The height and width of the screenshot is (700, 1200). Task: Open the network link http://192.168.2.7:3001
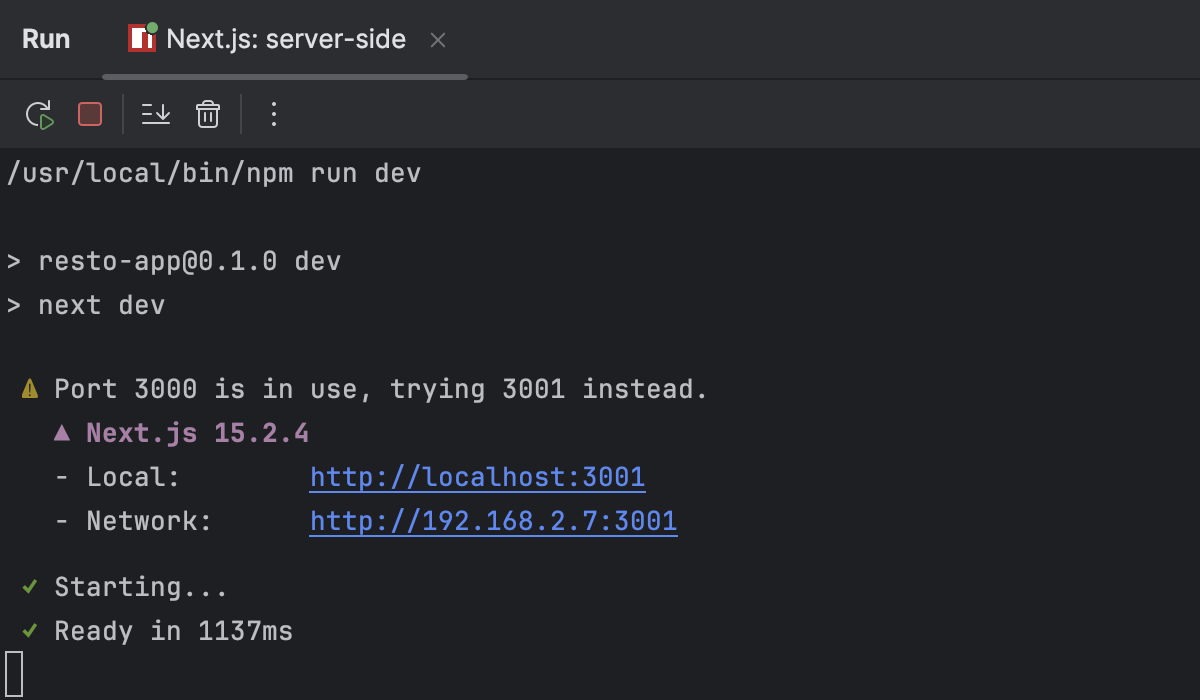(x=493, y=520)
